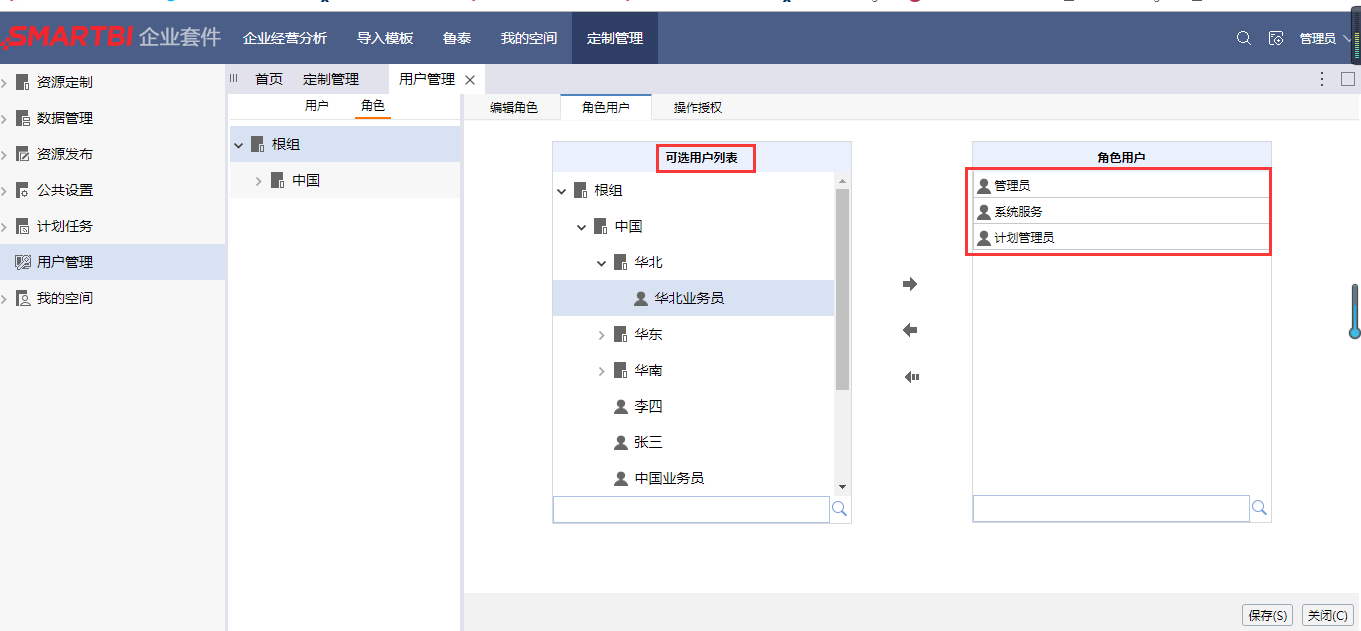This screenshot has height=631, width=1361.
Task: Select the 角色 sub-tab
Action: (373, 105)
